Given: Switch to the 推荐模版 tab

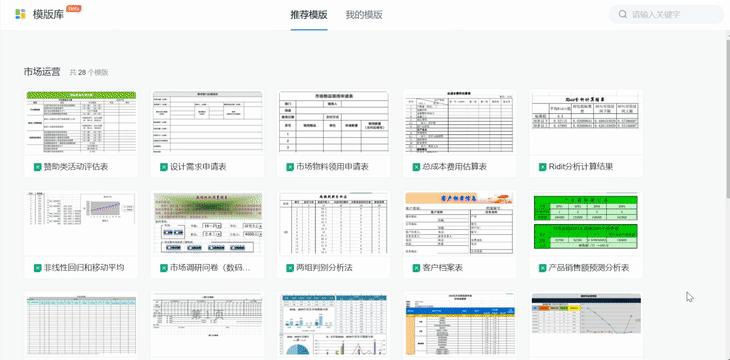Looking at the screenshot, I should (309, 15).
